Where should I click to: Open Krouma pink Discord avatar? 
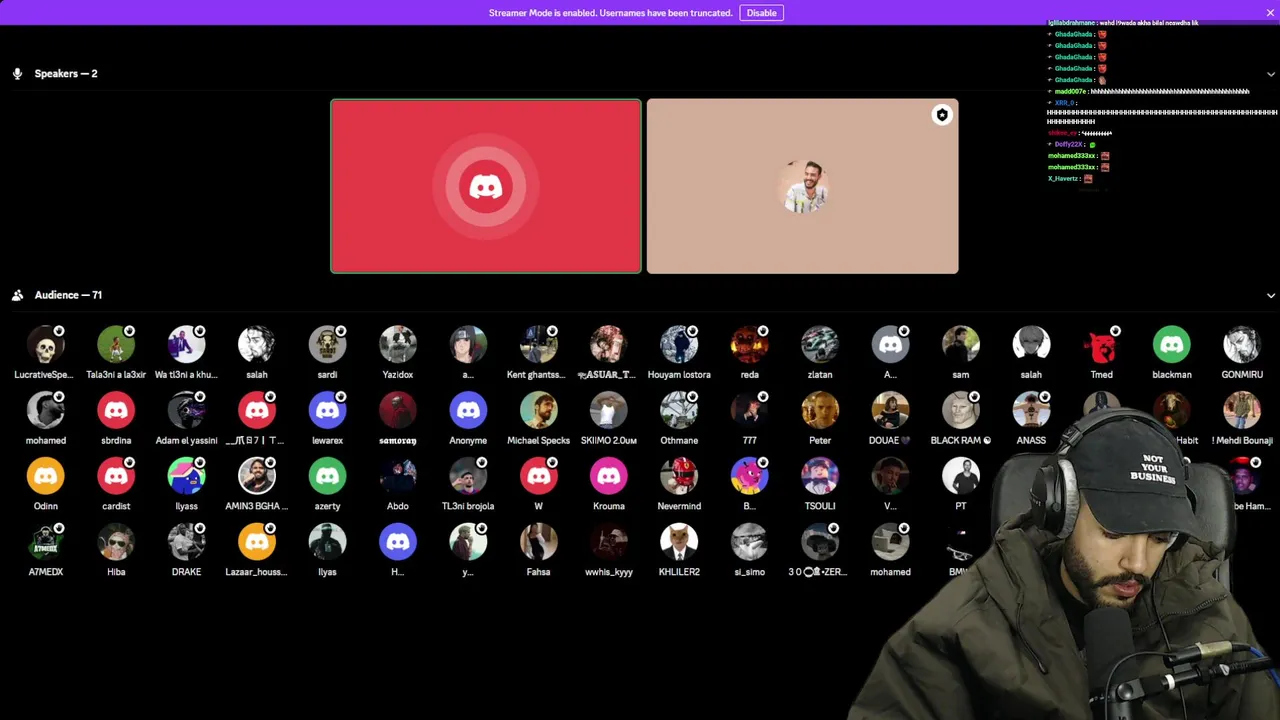coord(608,477)
